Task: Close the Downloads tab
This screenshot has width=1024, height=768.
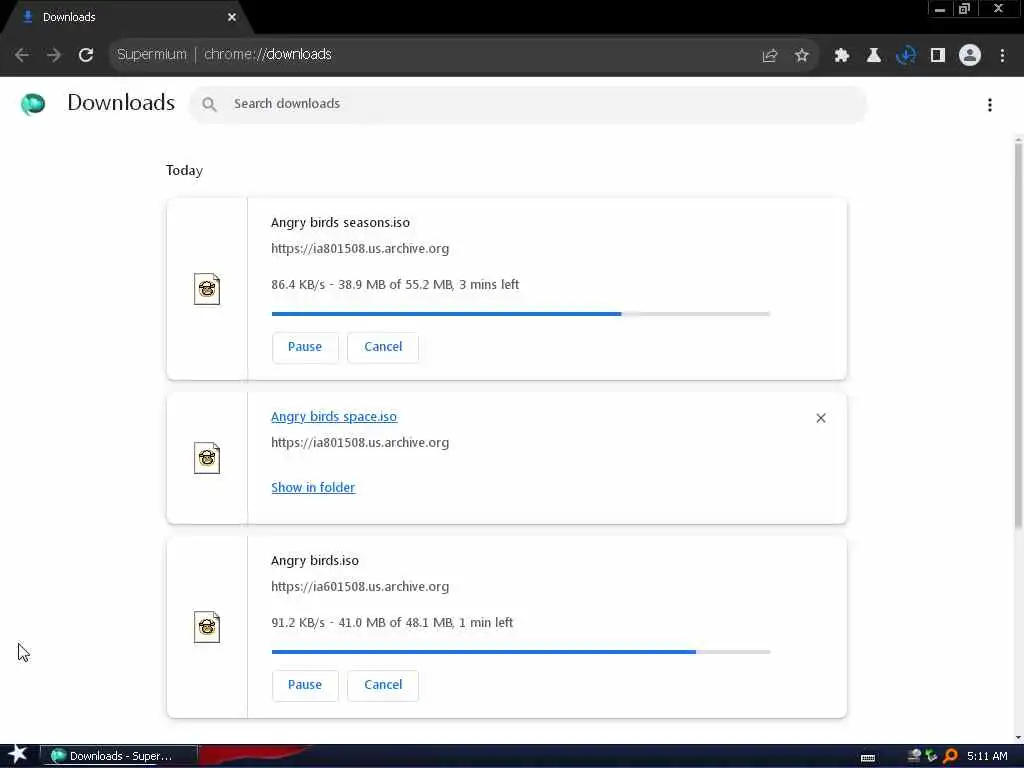Action: [232, 17]
